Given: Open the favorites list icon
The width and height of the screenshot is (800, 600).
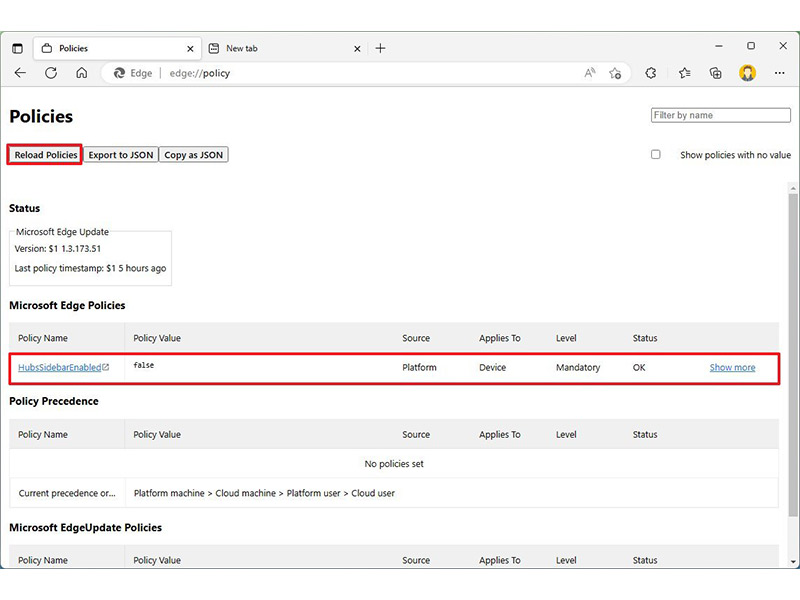Looking at the screenshot, I should point(685,73).
